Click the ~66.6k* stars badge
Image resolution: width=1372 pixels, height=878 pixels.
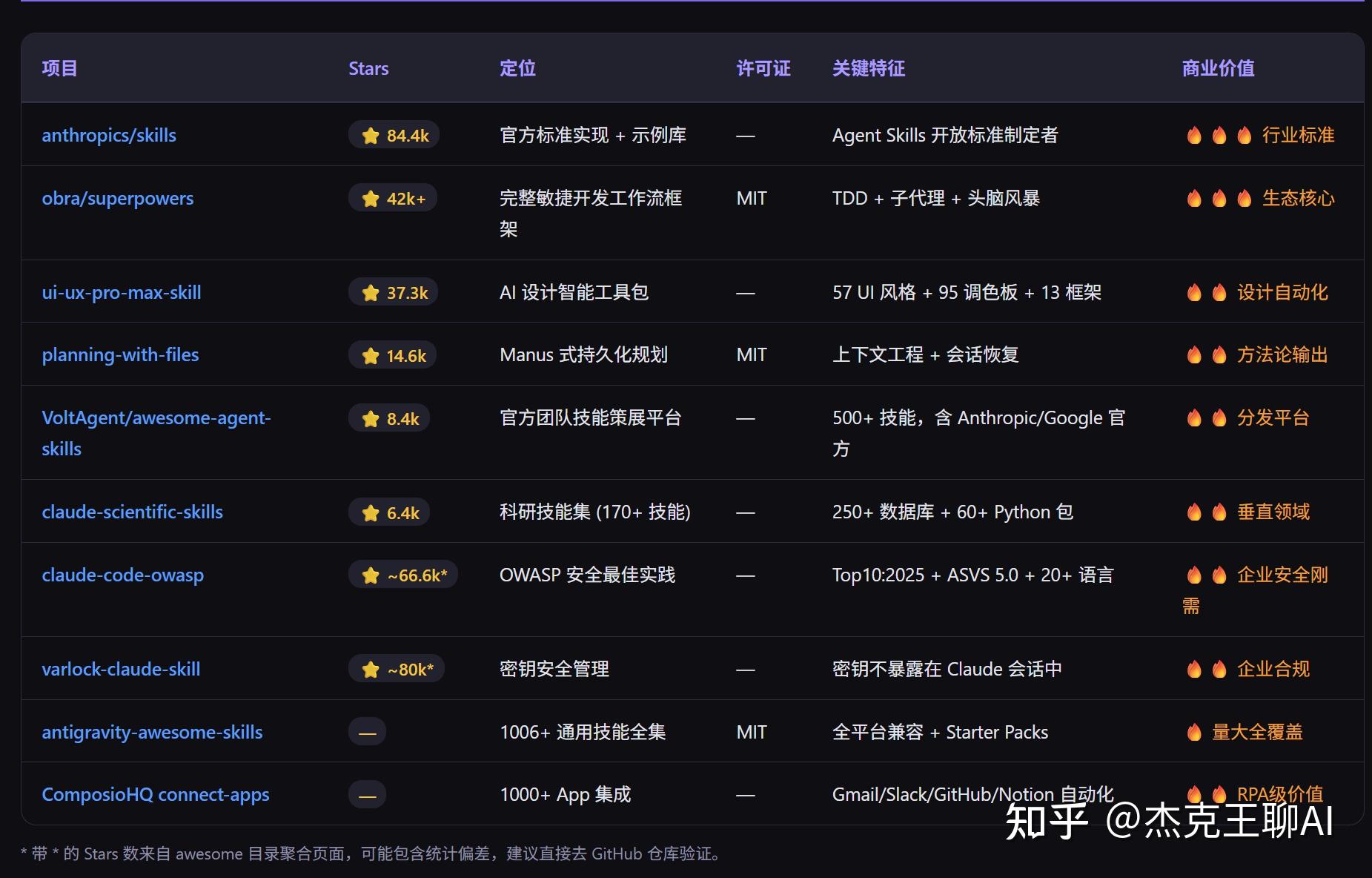403,575
